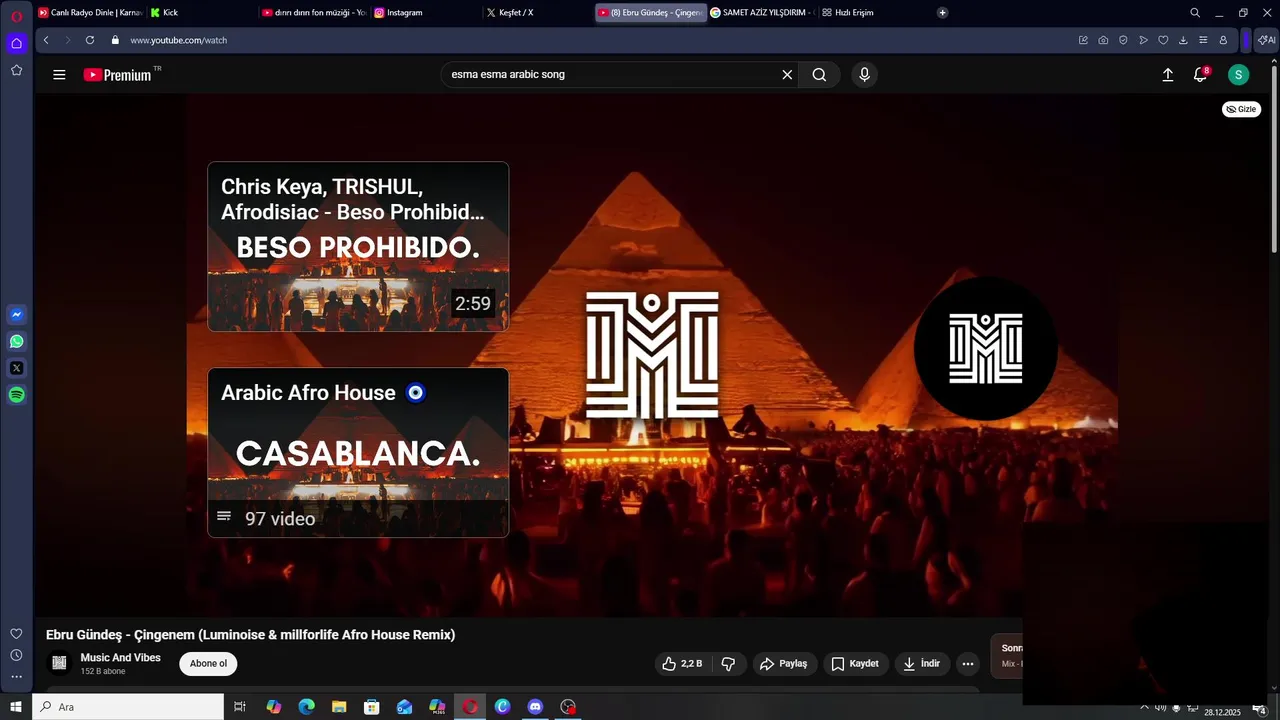Open X (Twitter) in Opera sidebar
The width and height of the screenshot is (1280, 720).
[x=16, y=368]
